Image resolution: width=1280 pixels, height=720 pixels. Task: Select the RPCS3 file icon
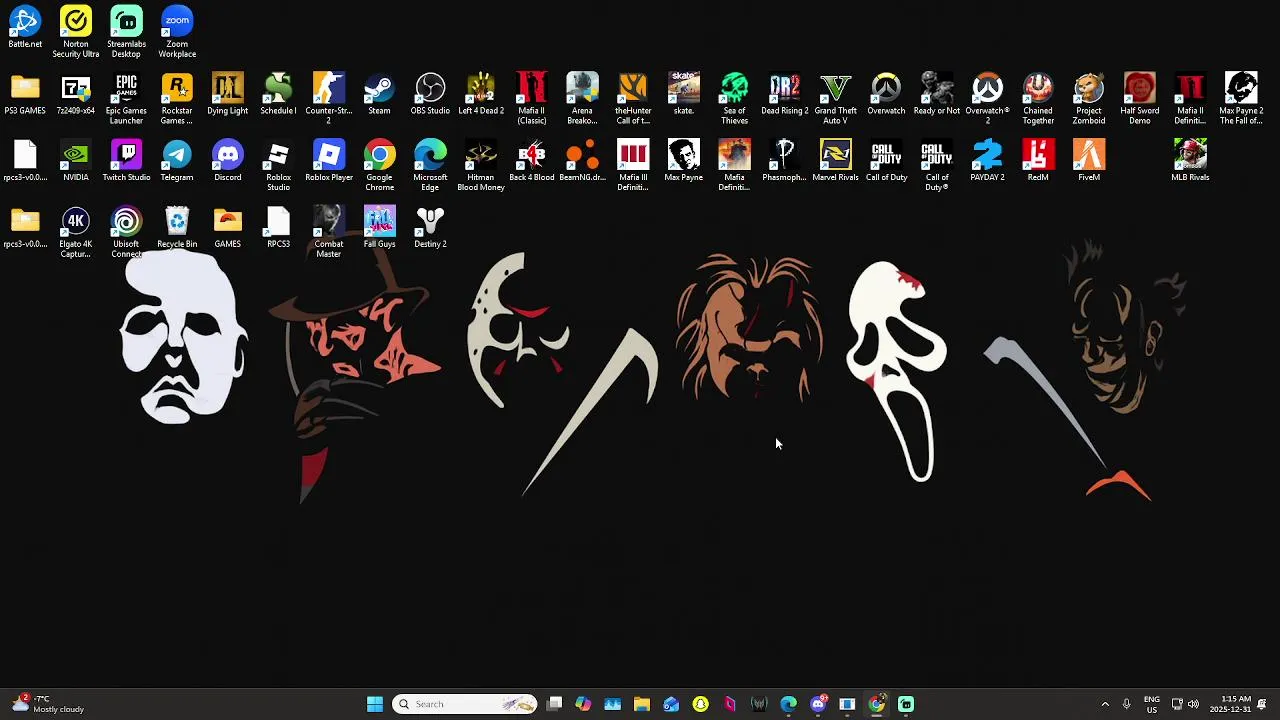point(278,228)
